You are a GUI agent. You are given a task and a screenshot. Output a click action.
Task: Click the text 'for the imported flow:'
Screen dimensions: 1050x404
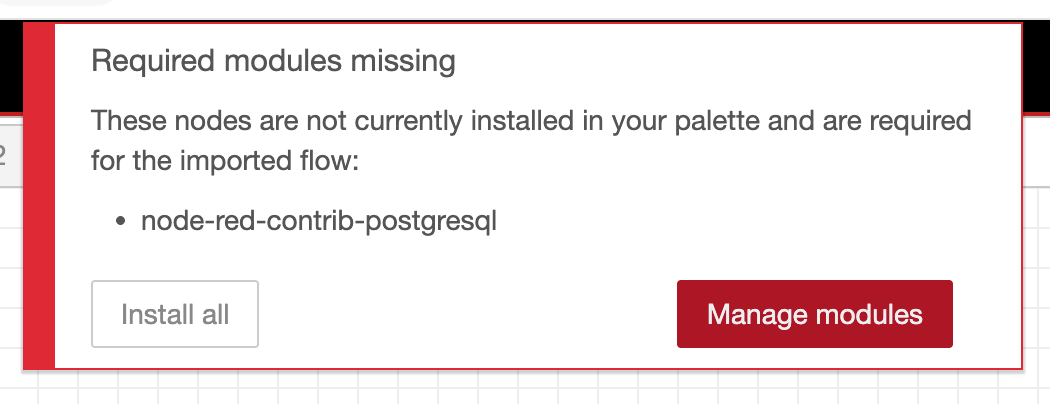[225, 161]
